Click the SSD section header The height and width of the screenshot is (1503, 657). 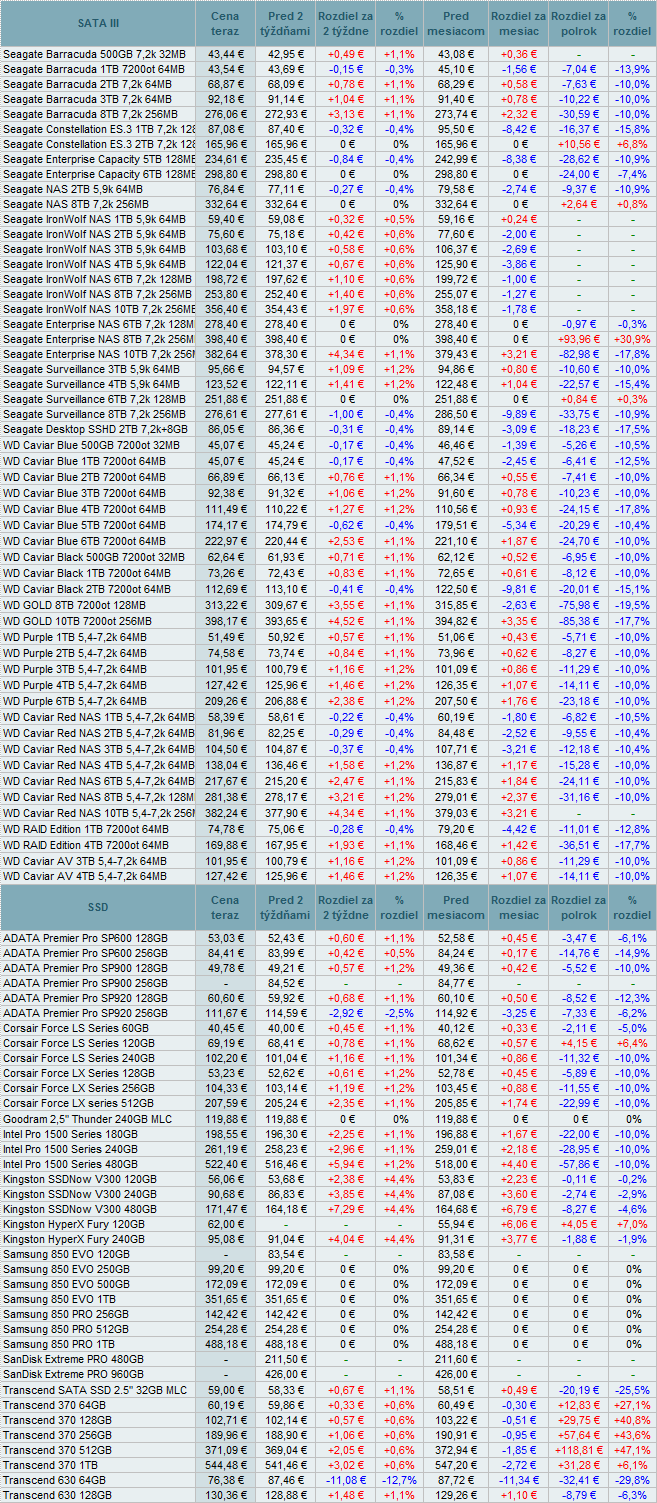click(98, 906)
